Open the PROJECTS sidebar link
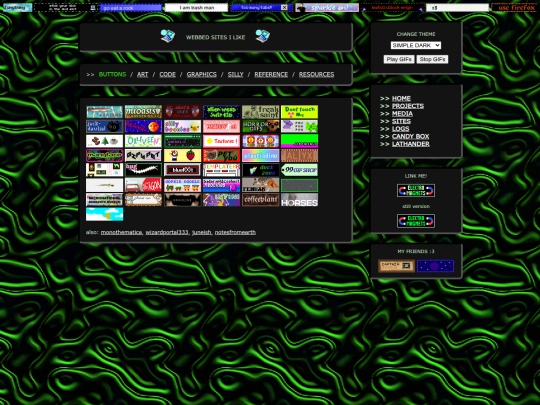540x405 pixels. 408,106
